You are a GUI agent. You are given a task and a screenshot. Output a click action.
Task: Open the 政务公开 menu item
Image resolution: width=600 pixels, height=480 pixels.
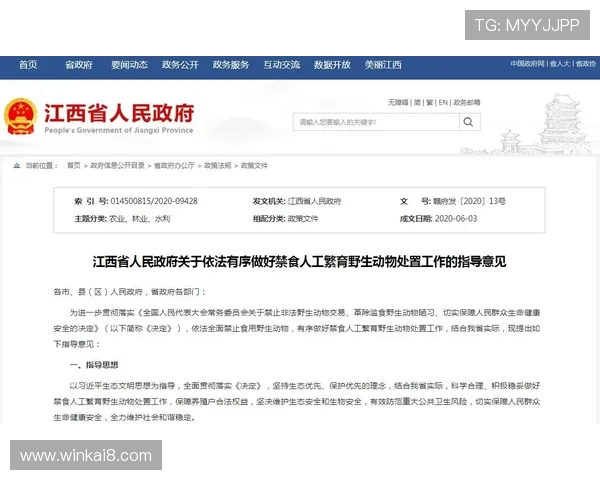(x=180, y=65)
